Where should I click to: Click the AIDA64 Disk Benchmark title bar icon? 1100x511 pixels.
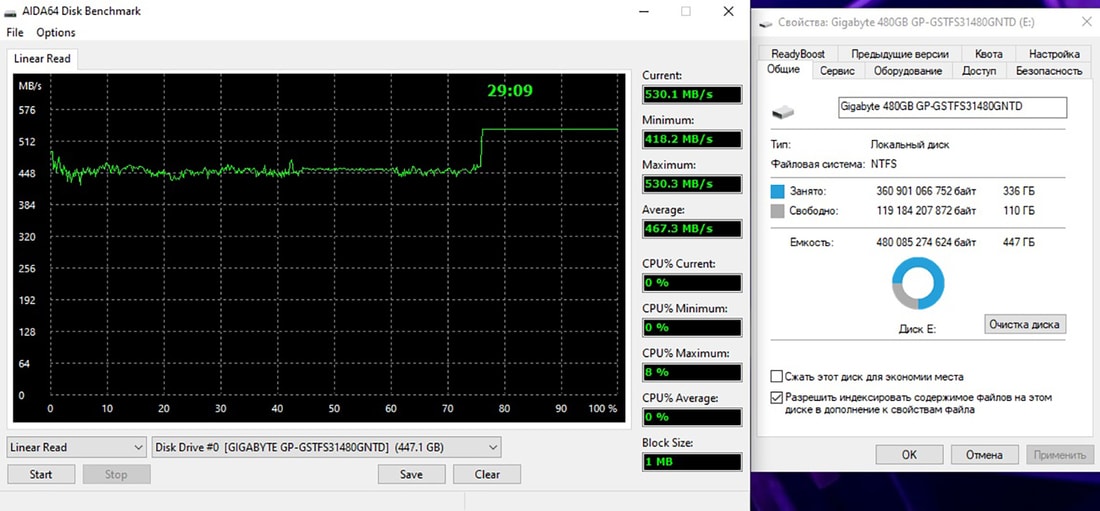(x=12, y=11)
